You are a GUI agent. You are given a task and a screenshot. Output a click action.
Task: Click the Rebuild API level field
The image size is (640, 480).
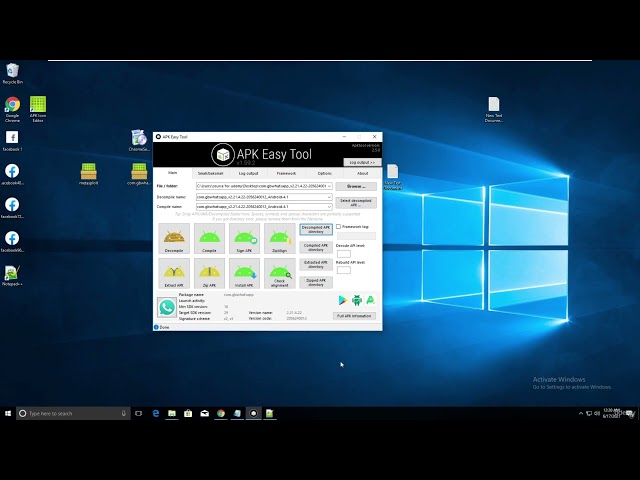pos(344,270)
